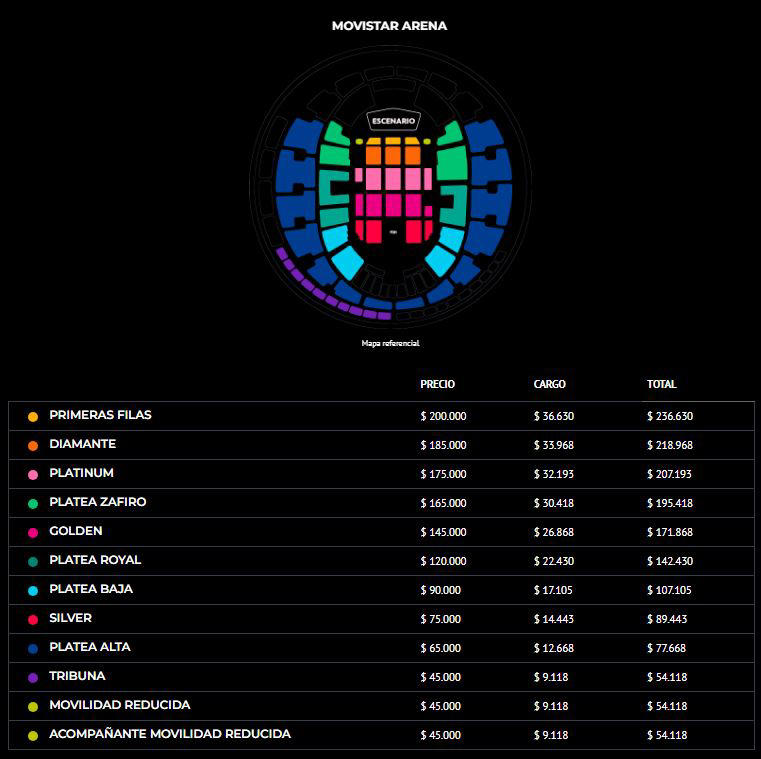Click the teal Platea Royal legend dot

[33, 561]
